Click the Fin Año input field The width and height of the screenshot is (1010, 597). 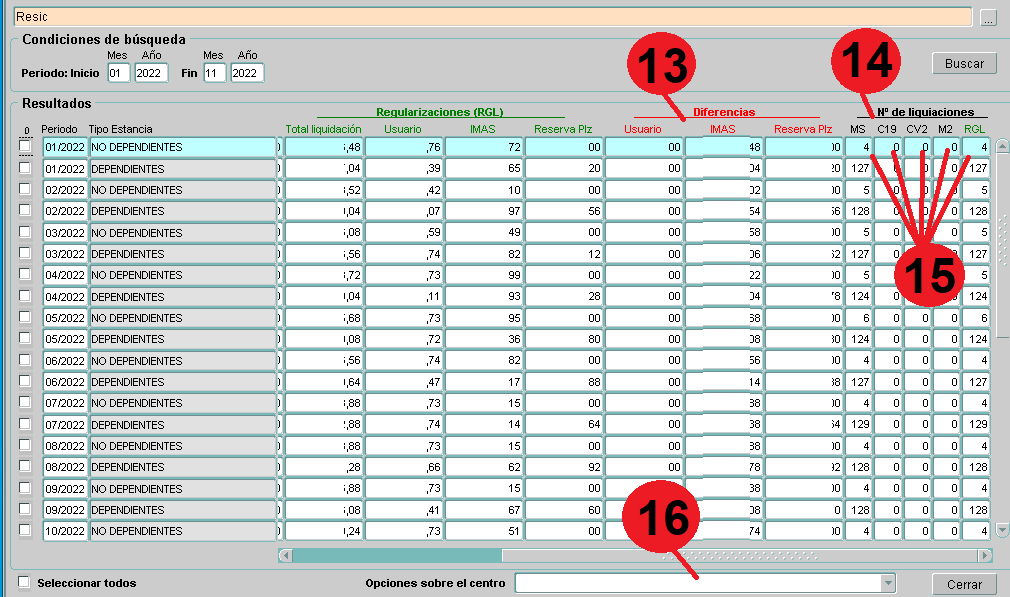click(x=247, y=73)
